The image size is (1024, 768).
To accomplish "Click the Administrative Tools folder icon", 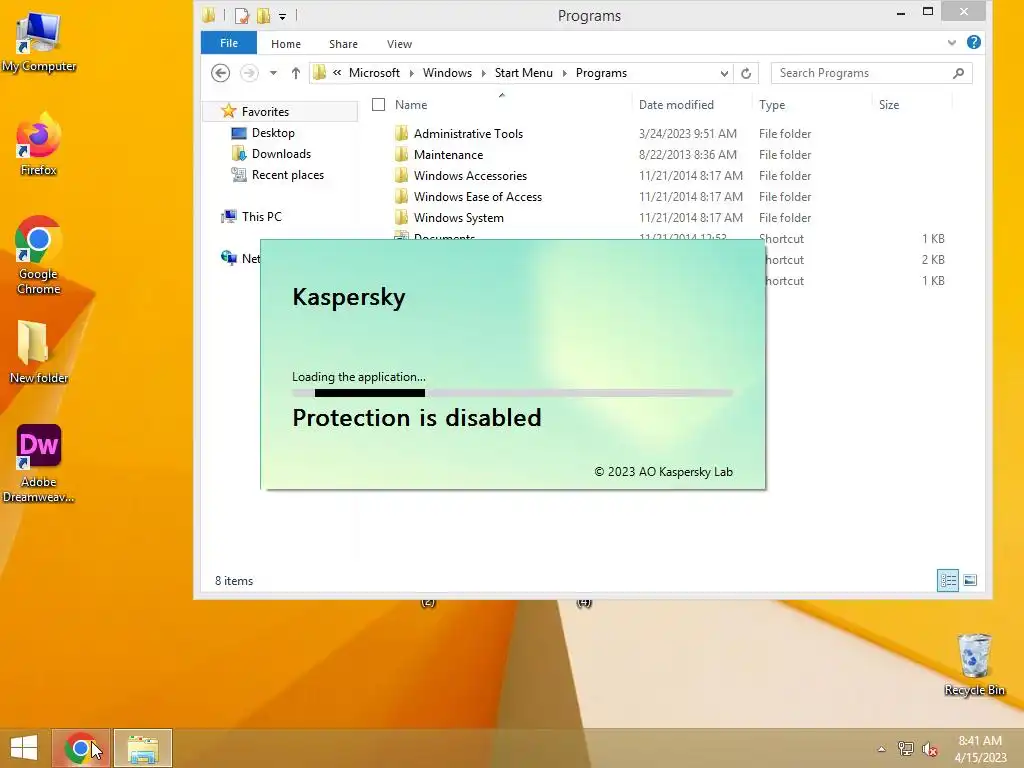I will (x=402, y=134).
